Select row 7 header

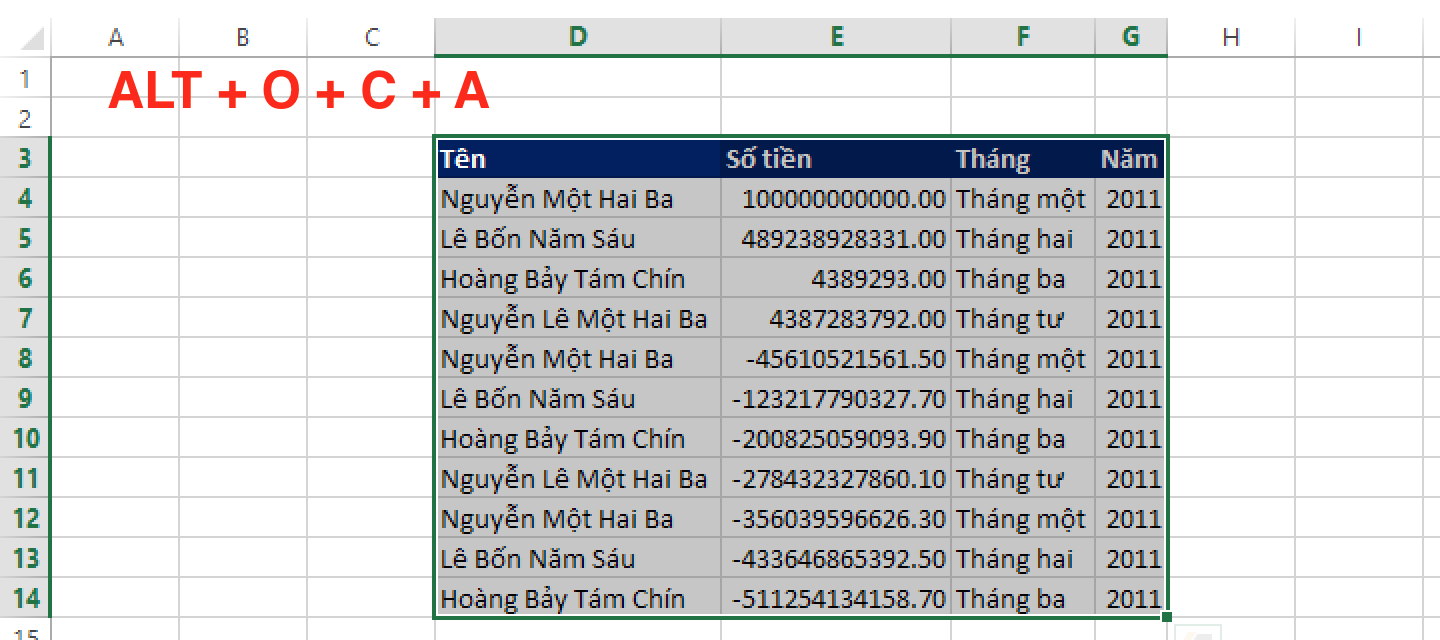25,318
